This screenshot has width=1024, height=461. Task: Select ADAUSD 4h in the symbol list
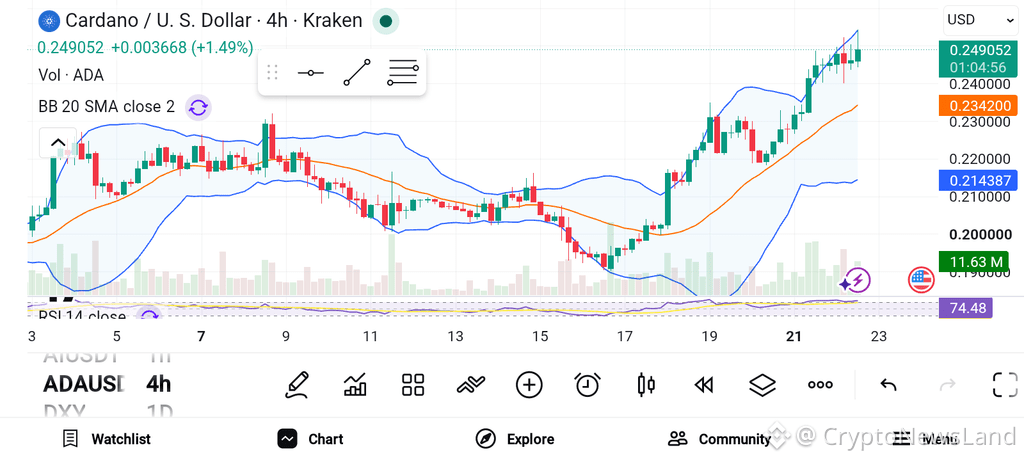click(108, 384)
